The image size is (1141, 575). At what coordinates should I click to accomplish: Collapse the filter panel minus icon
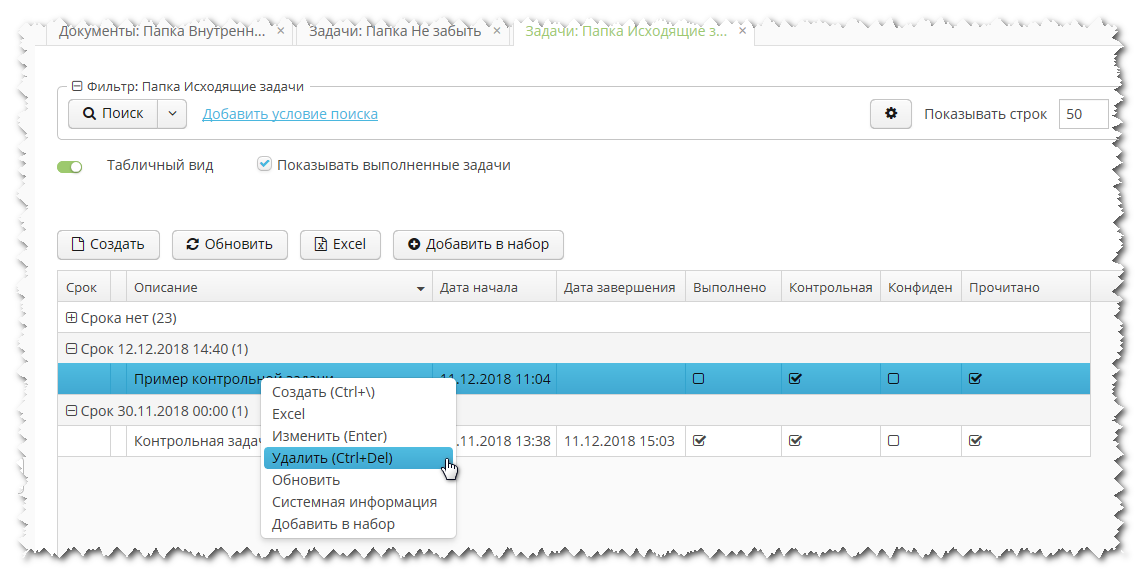[77, 87]
